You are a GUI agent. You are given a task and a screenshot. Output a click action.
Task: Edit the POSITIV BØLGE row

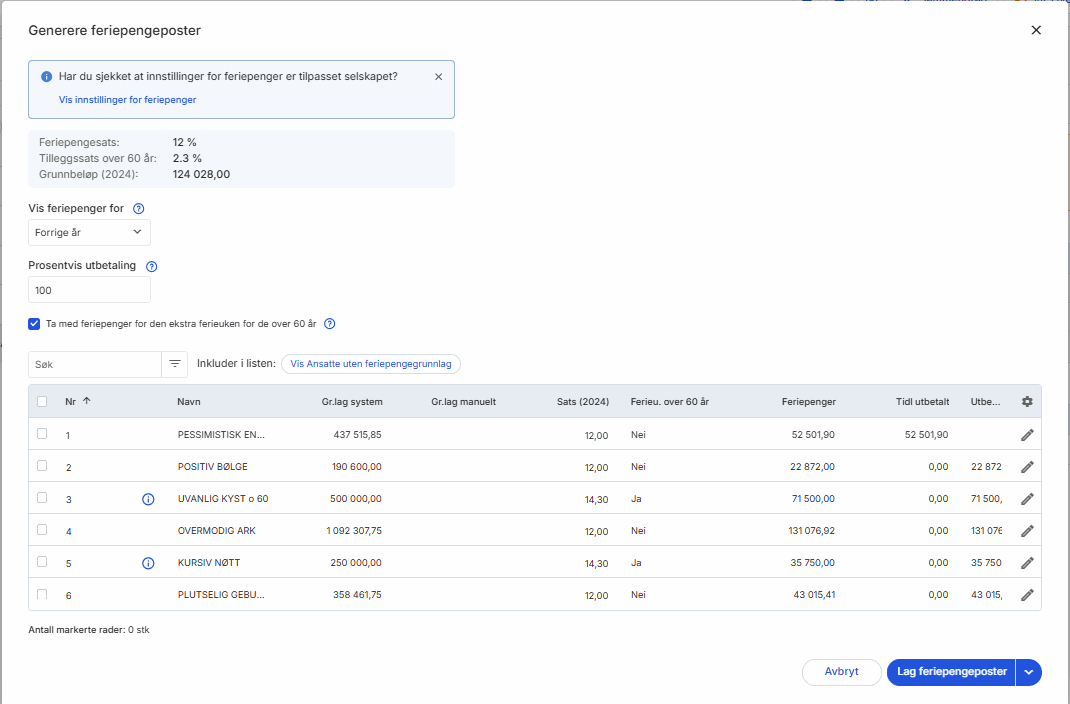tap(1027, 467)
